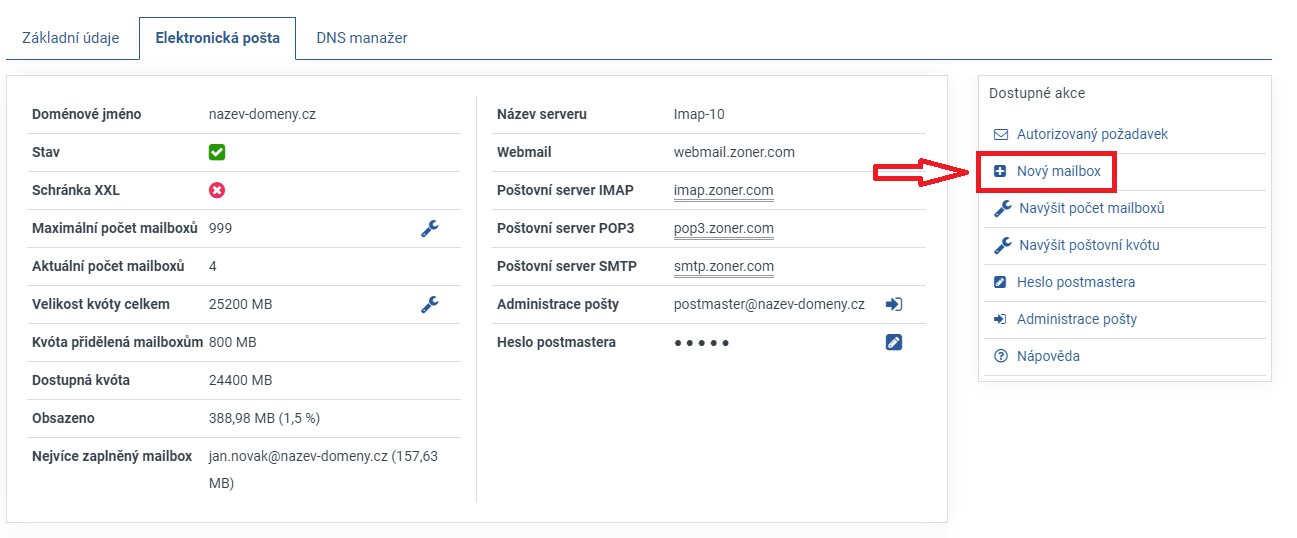Click wrench icon beside Velikost kvóty celkem

pos(429,304)
